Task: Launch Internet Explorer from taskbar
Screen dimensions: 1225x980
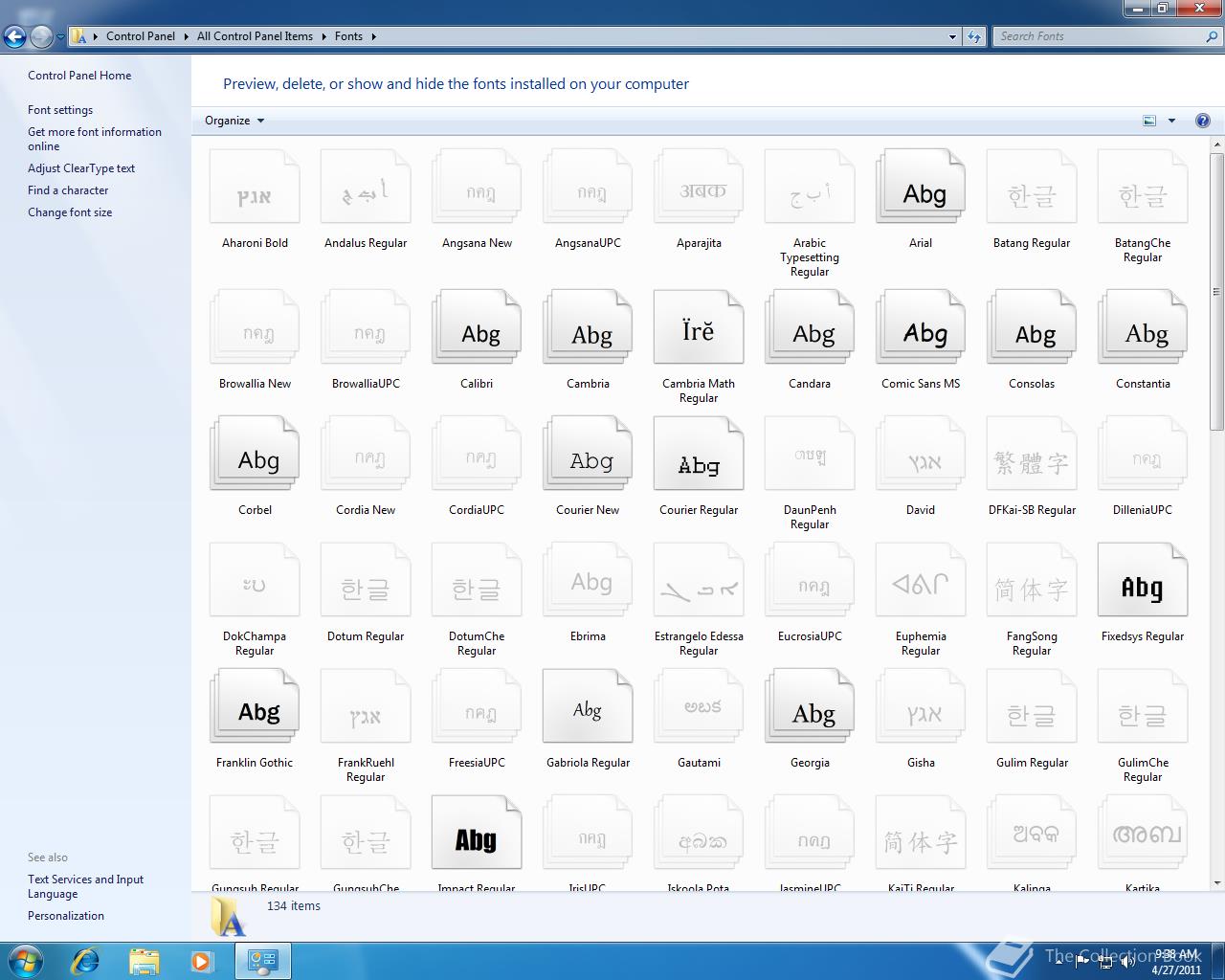Action: point(85,961)
